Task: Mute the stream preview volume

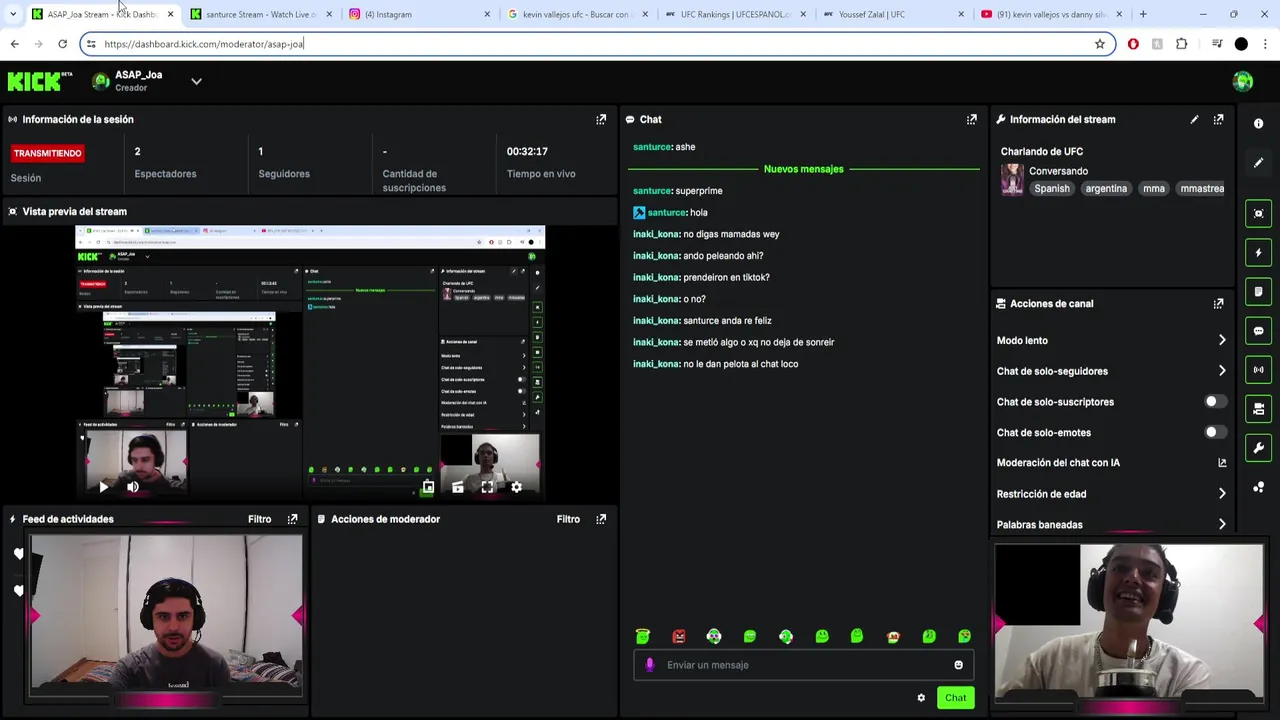Action: pos(133,487)
